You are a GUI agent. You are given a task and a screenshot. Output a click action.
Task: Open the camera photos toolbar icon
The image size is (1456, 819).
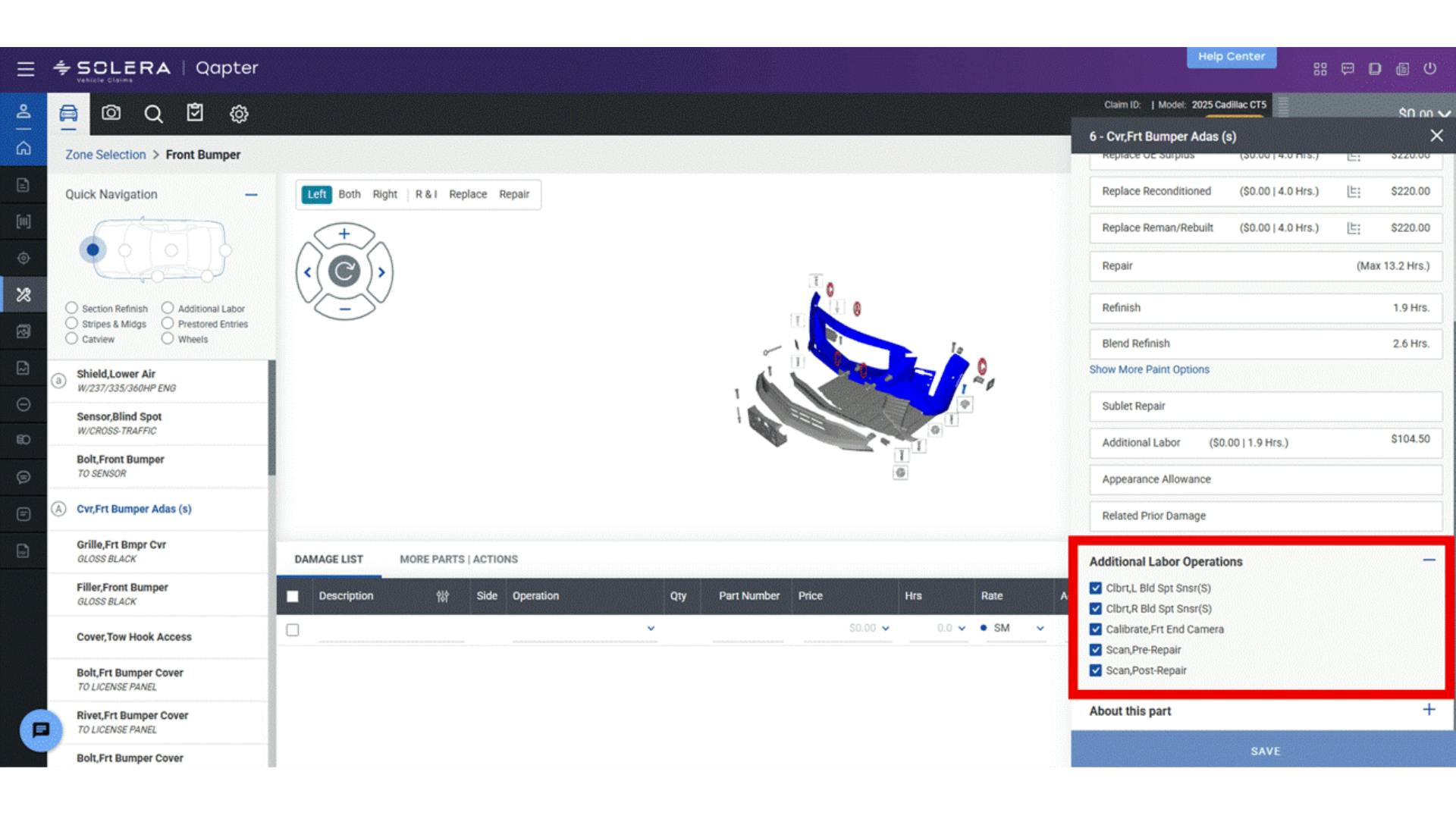pyautogui.click(x=111, y=114)
